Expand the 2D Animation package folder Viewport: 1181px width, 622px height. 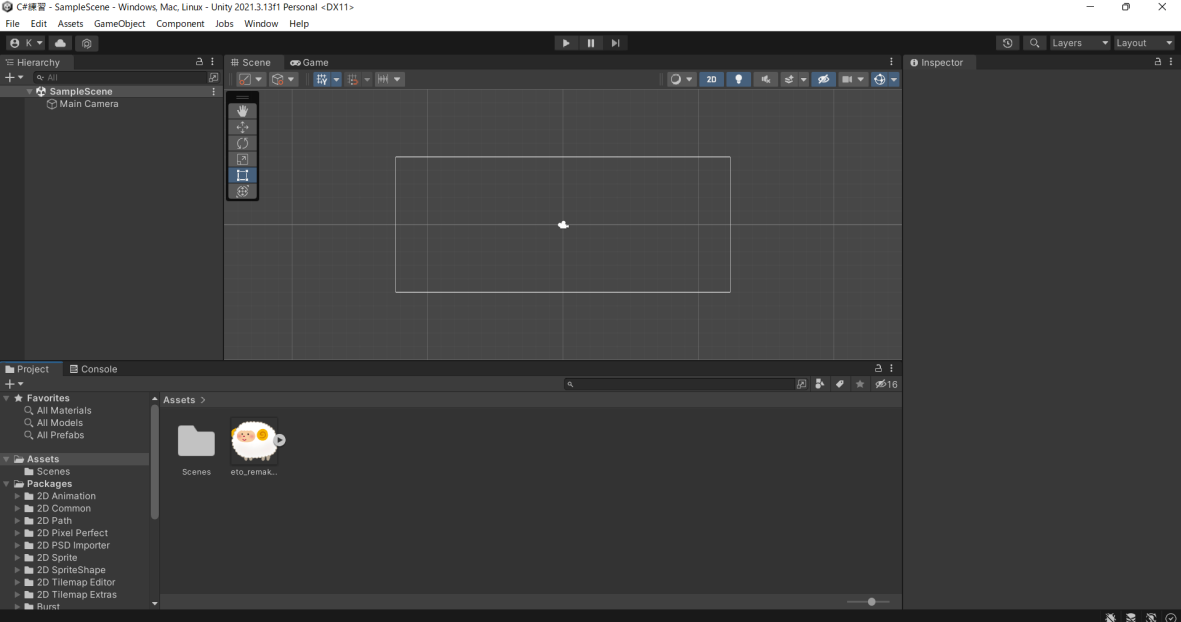click(17, 496)
